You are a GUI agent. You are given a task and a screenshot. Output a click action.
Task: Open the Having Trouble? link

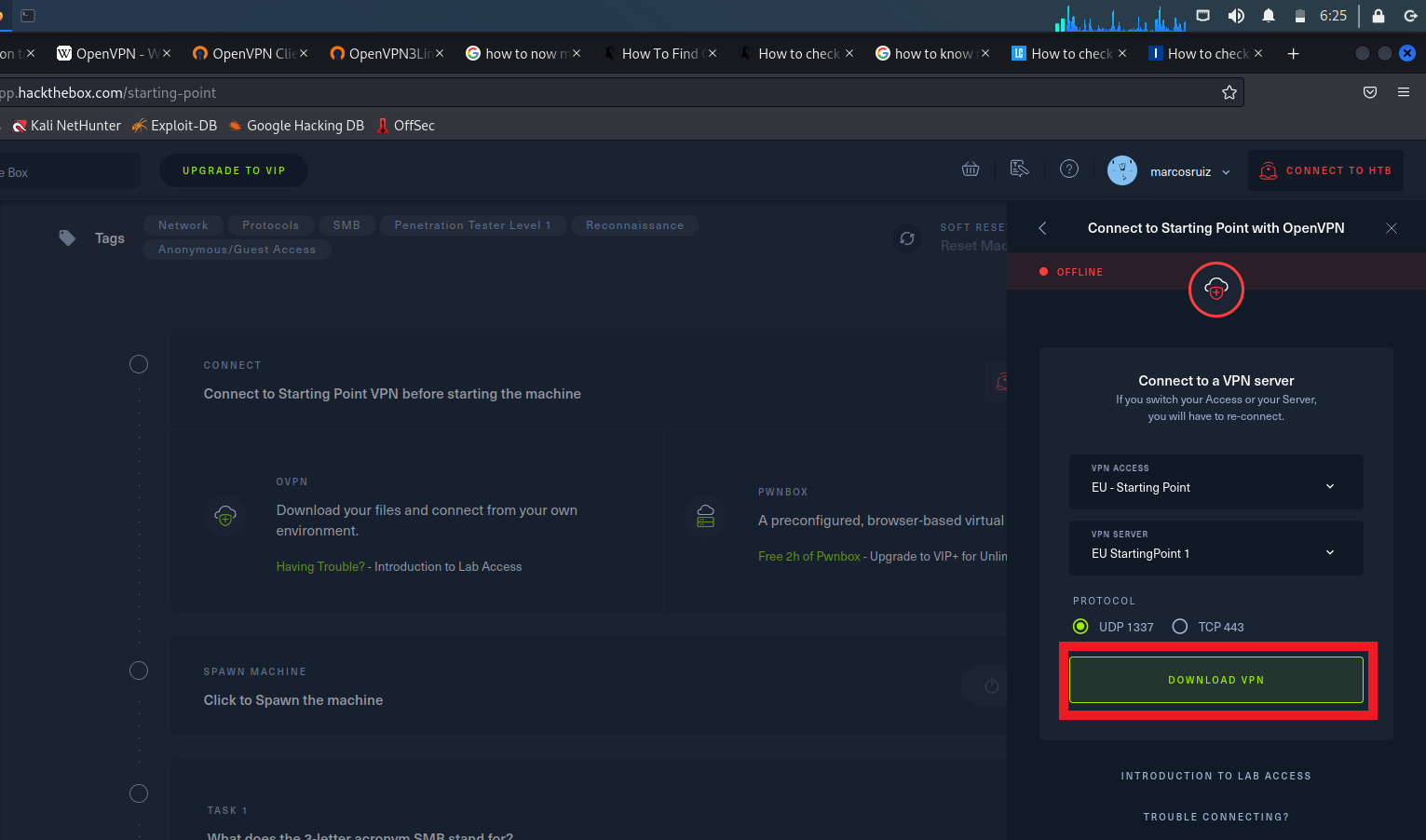pyautogui.click(x=320, y=565)
